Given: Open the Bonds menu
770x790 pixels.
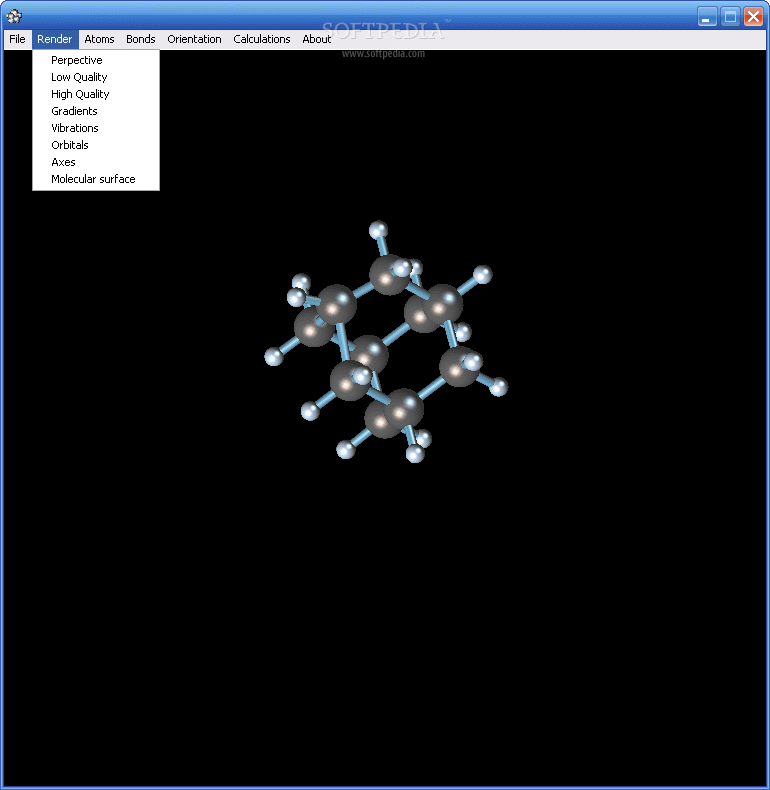Looking at the screenshot, I should coord(141,39).
